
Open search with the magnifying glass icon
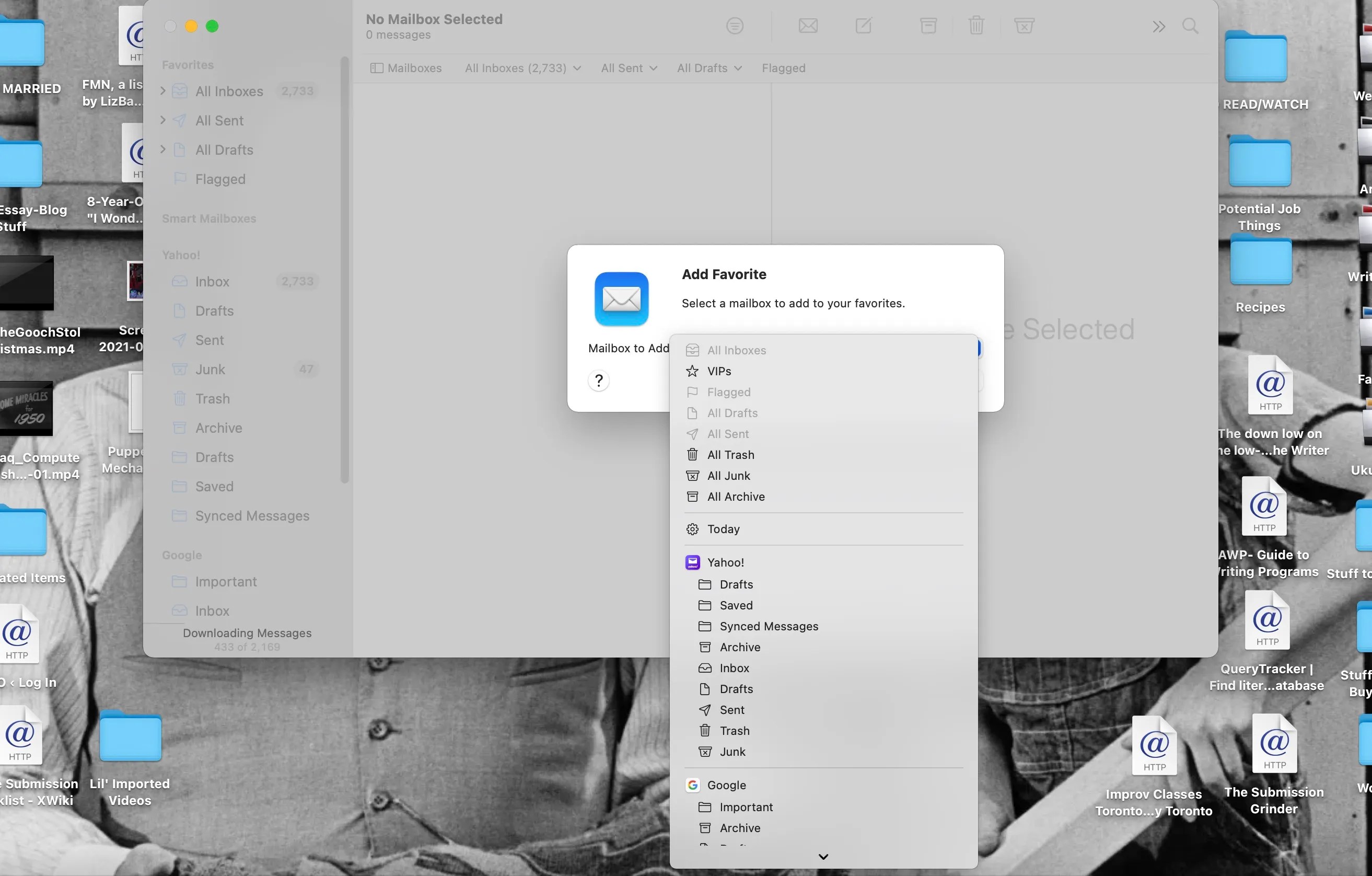[x=1190, y=26]
